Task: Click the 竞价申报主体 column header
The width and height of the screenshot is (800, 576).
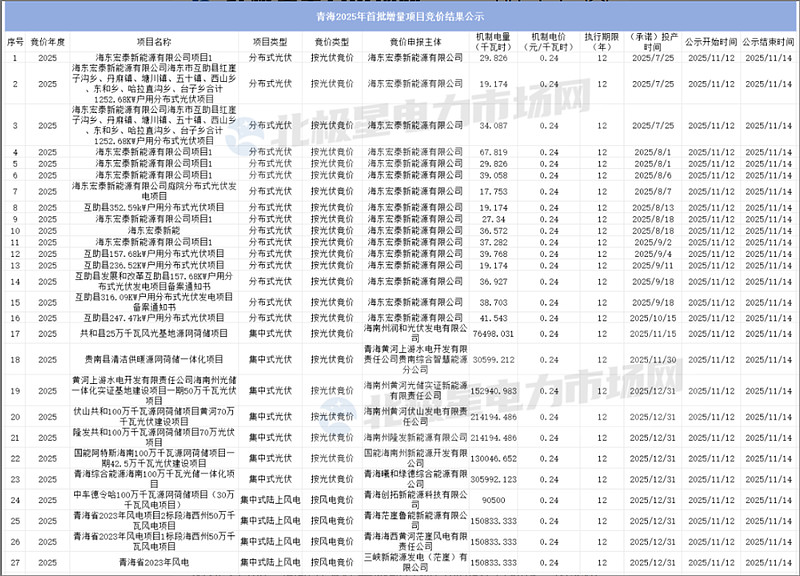Action: [x=415, y=42]
